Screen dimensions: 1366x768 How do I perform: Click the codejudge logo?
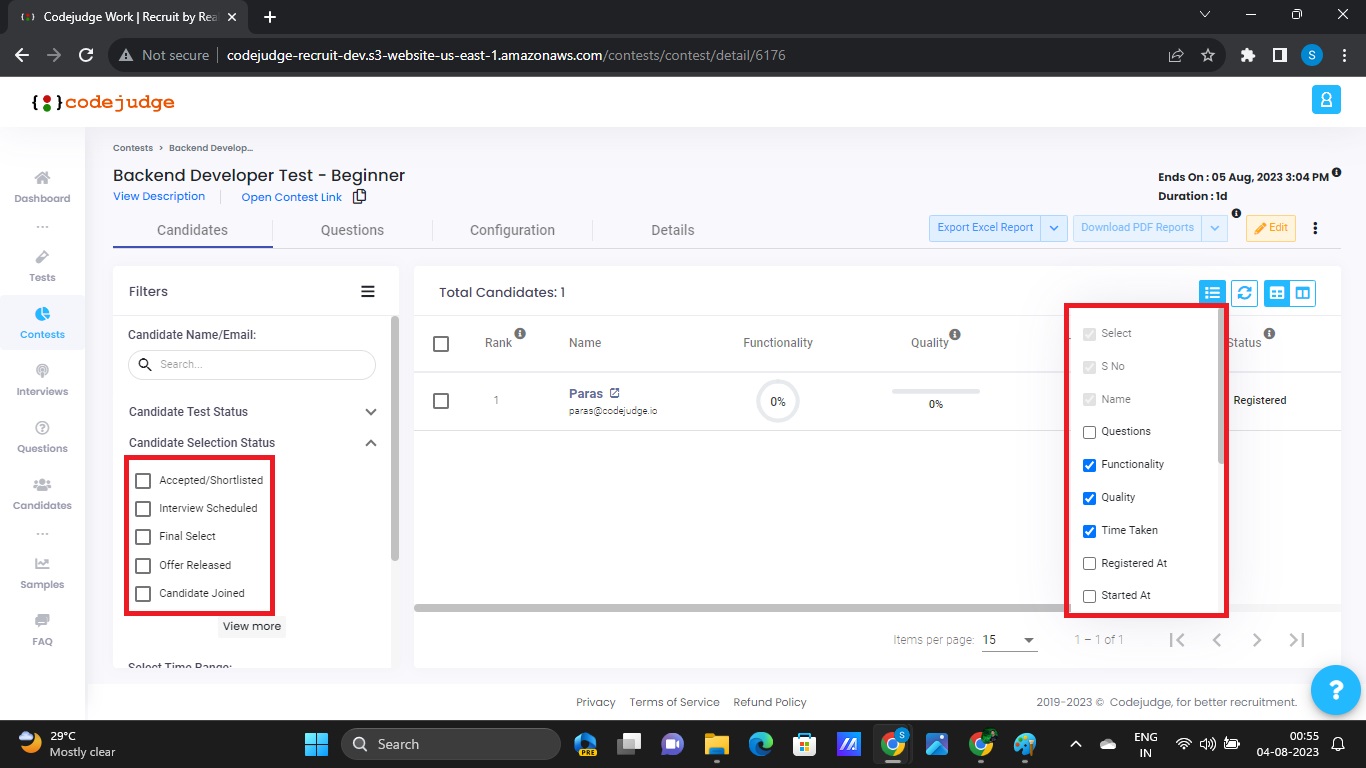click(103, 102)
